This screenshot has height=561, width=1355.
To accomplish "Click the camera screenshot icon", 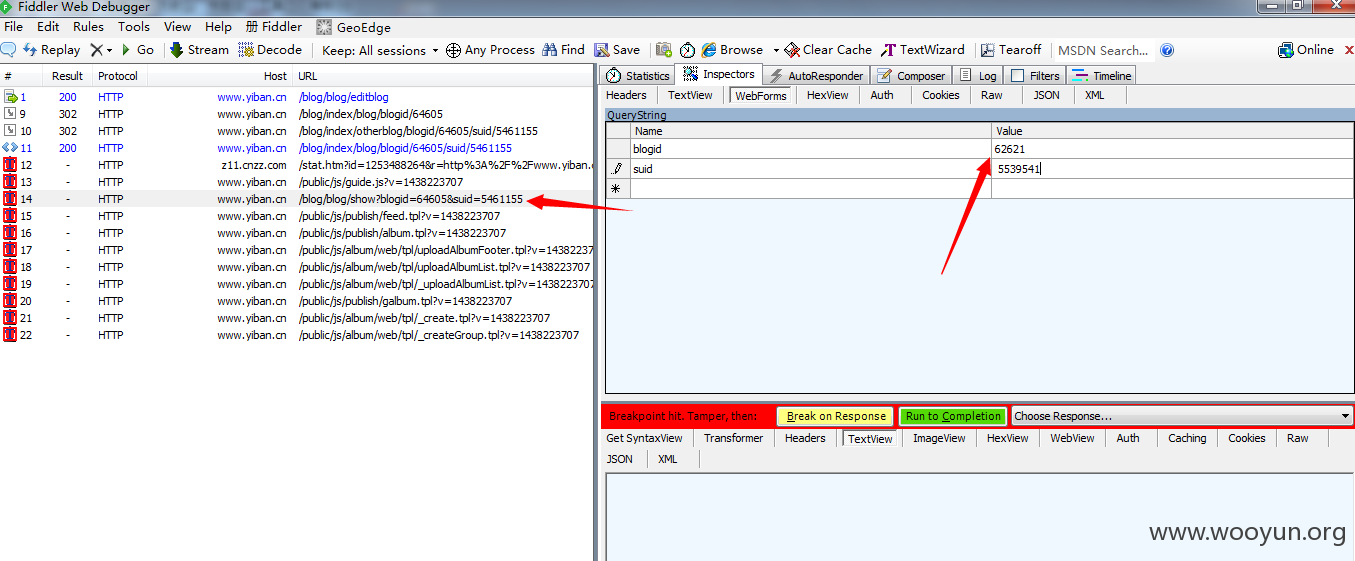I will pos(664,50).
